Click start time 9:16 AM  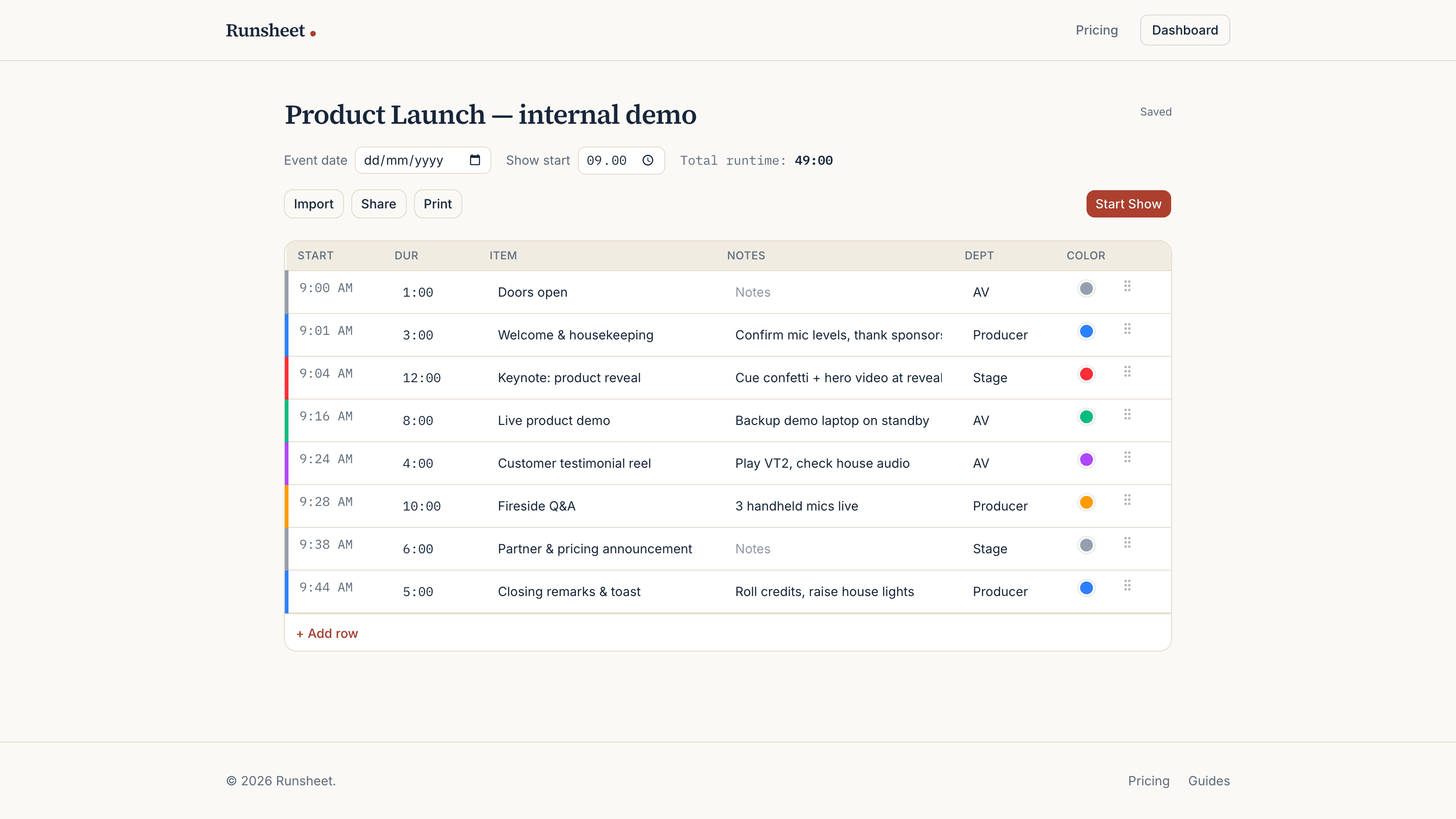(326, 417)
